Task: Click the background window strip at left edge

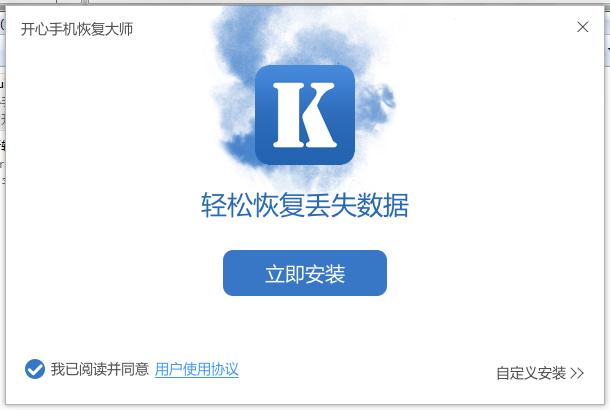Action: [2, 117]
